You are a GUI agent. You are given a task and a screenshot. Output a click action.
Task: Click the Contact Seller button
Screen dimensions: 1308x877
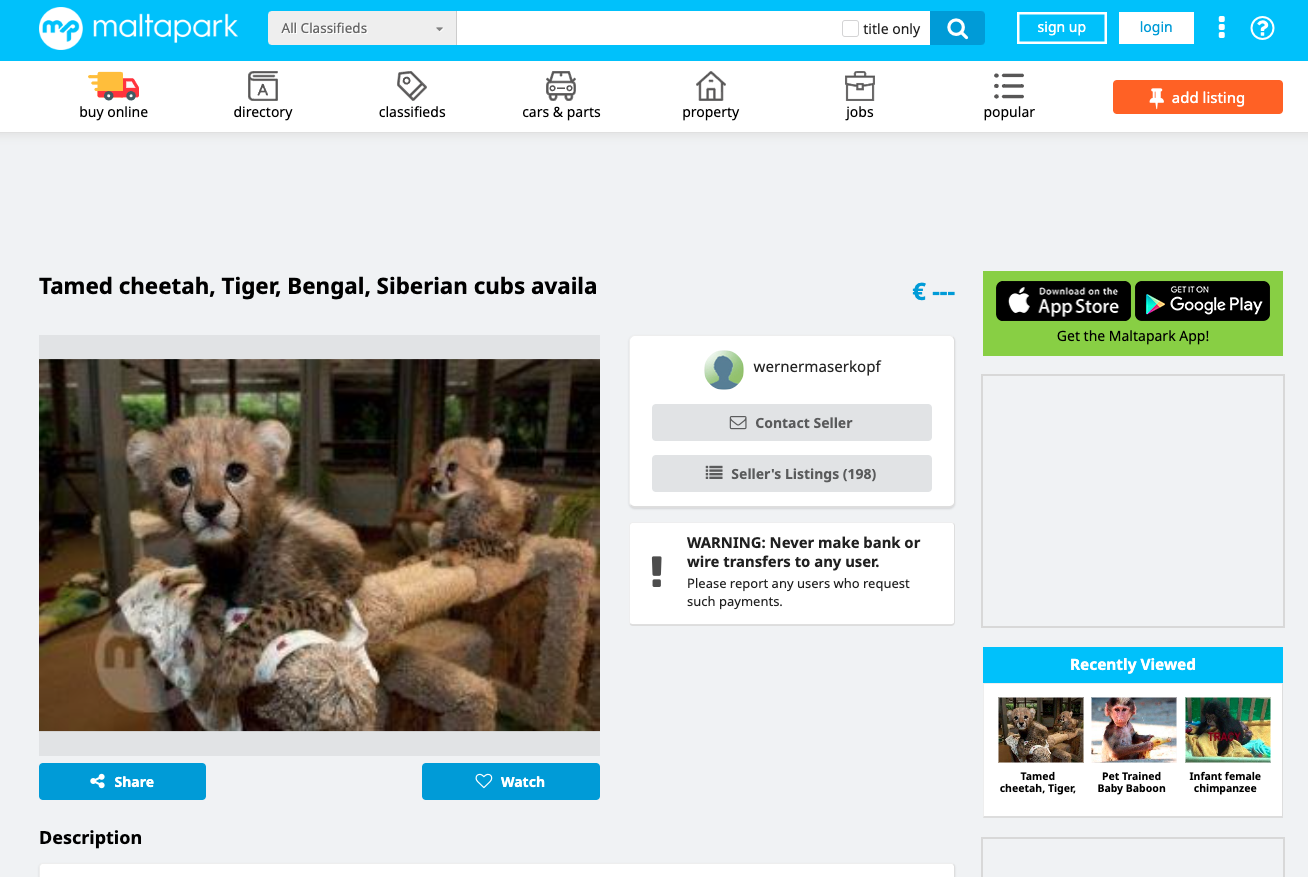click(x=791, y=422)
